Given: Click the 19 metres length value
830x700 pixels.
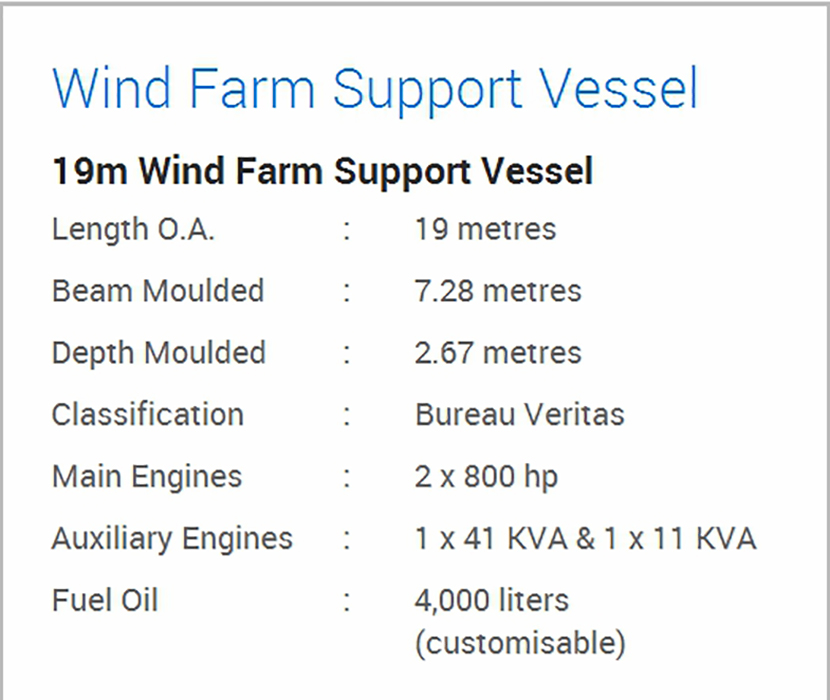Looking at the screenshot, I should pyautogui.click(x=485, y=229).
